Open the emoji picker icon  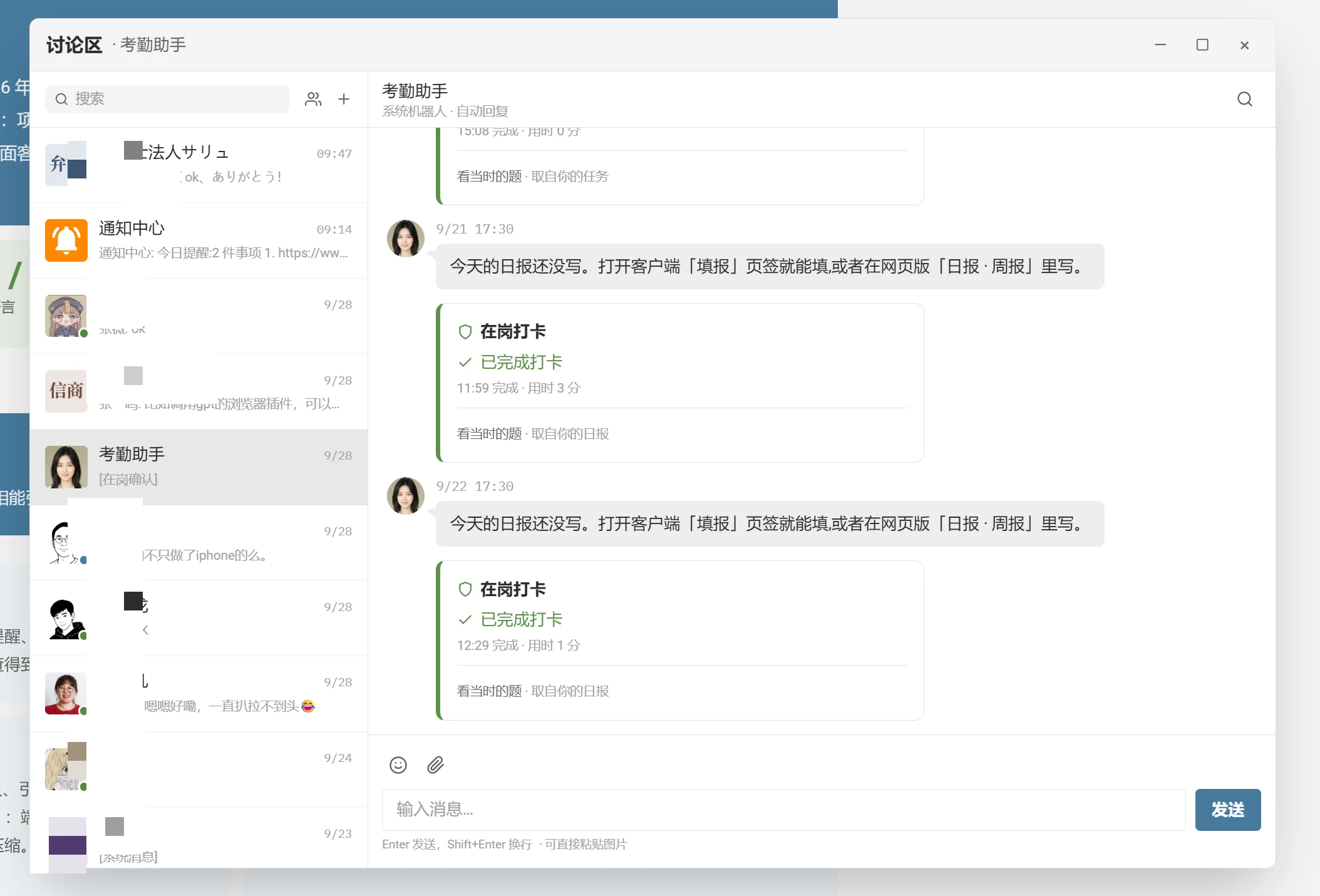pyautogui.click(x=398, y=765)
